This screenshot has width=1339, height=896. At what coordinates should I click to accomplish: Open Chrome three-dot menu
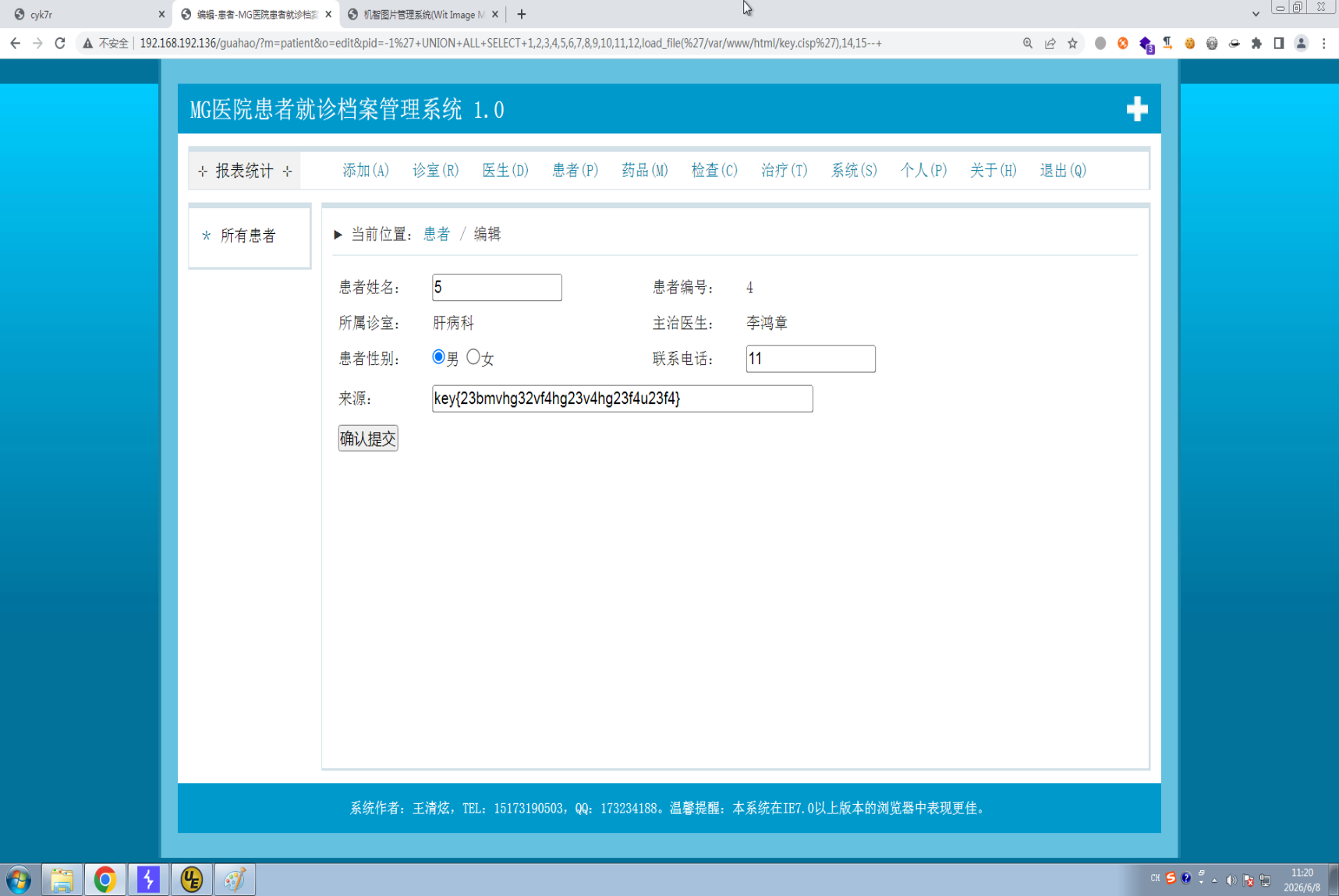pos(1324,44)
